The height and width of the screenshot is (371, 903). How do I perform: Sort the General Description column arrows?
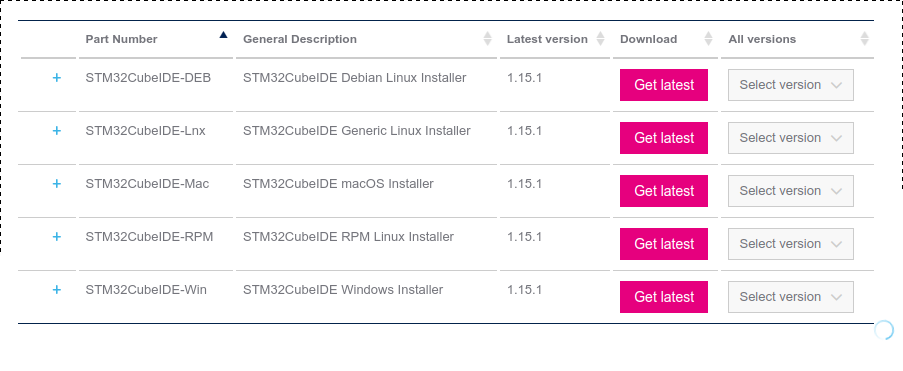488,39
